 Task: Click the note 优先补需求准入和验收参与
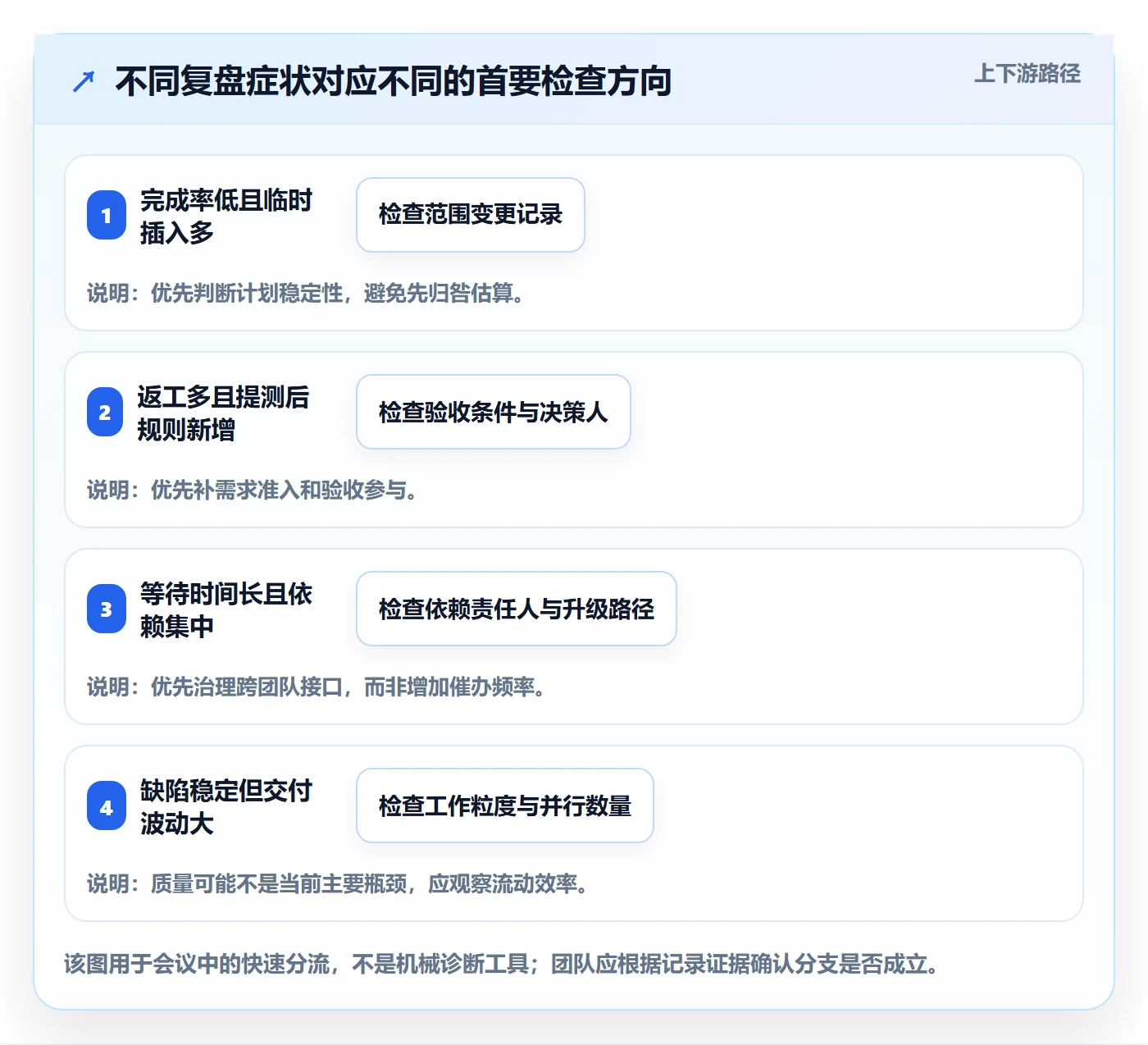point(253,490)
